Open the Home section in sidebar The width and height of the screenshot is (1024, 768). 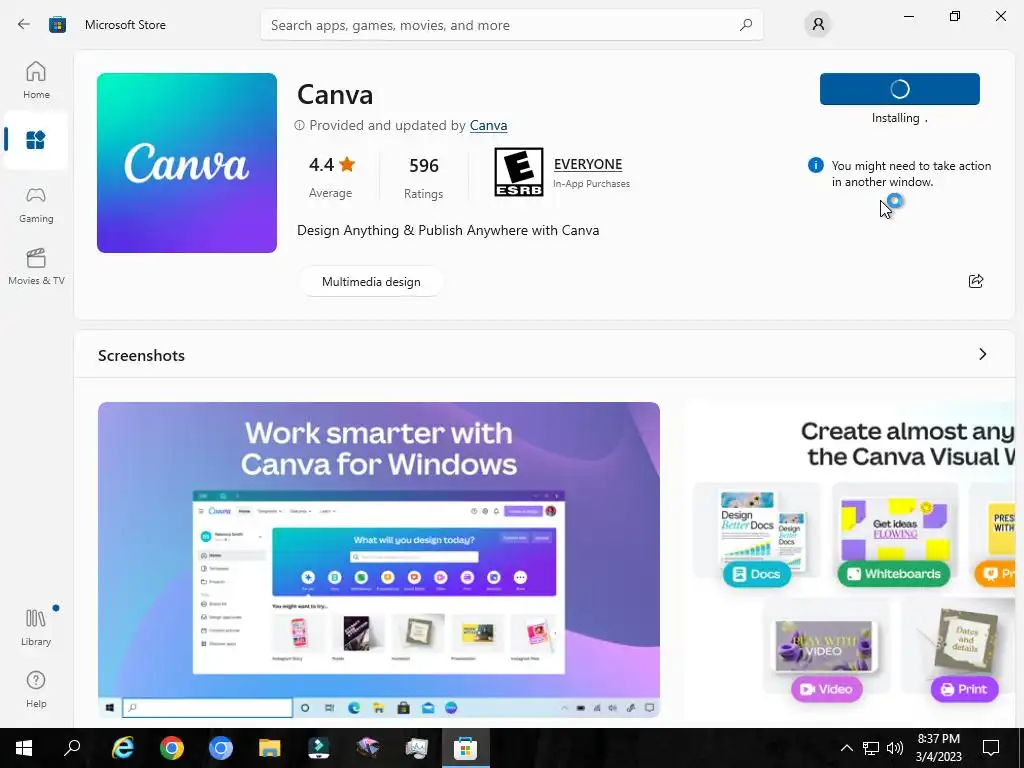(x=36, y=80)
